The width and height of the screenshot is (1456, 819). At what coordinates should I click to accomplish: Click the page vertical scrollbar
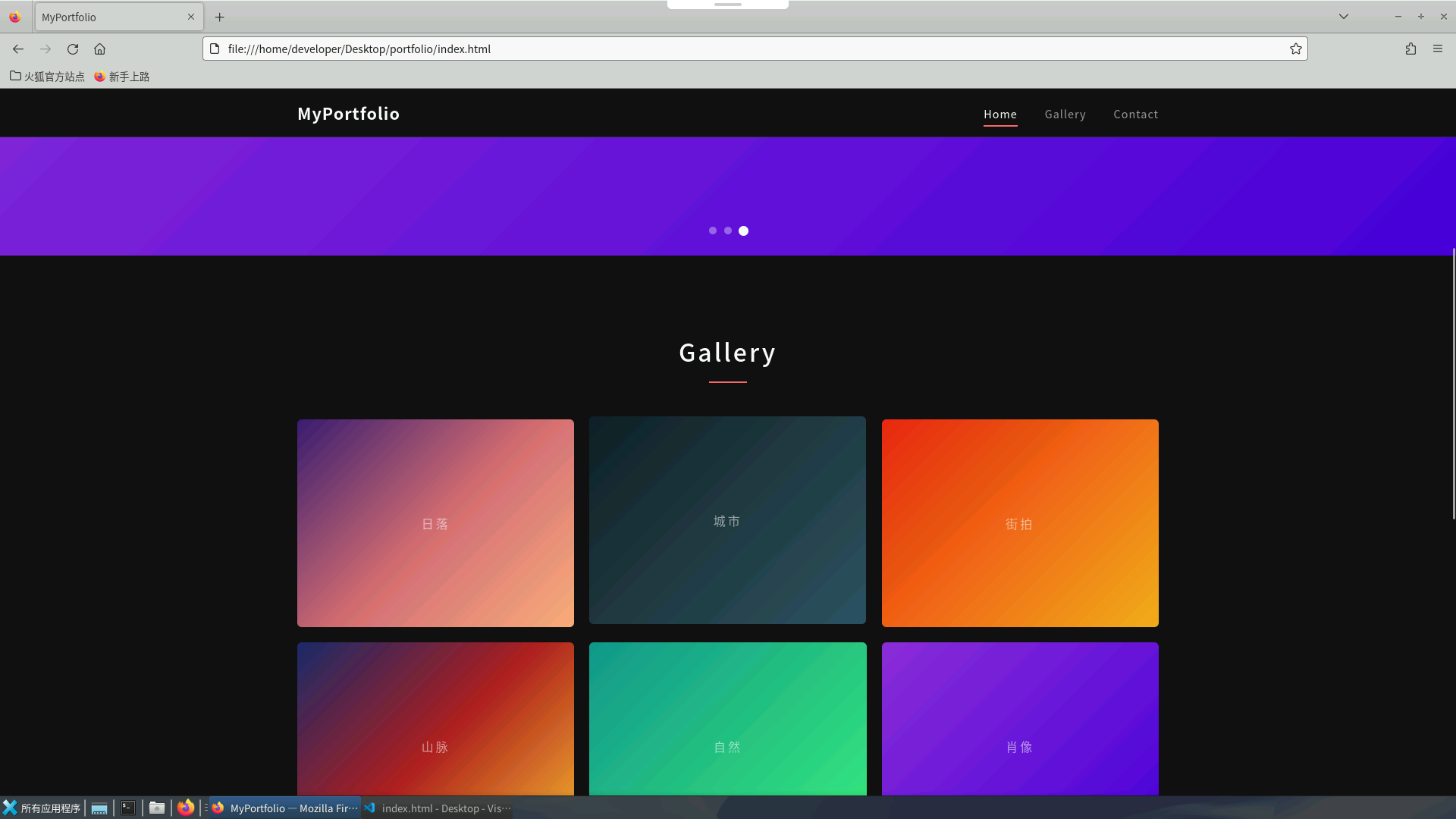click(1453, 384)
